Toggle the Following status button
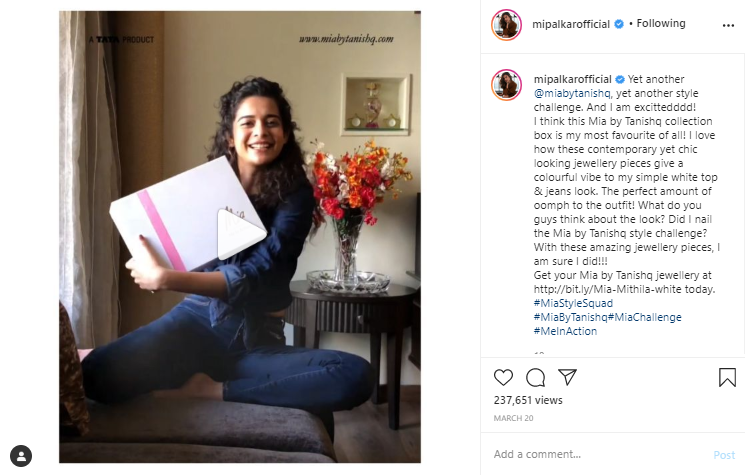 point(660,23)
